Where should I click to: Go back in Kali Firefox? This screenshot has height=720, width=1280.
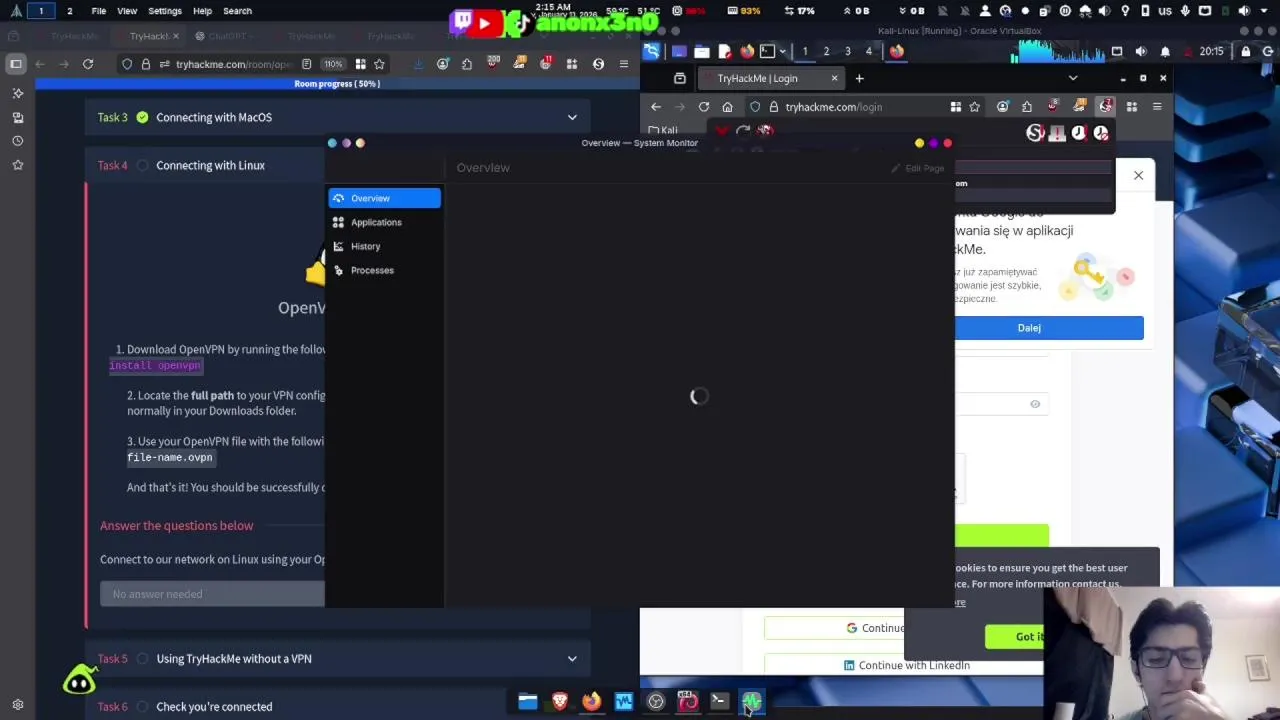656,107
